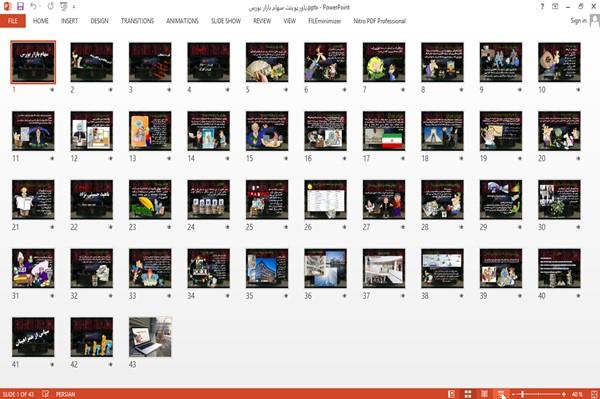Switch to Slide Sorter view icon
The image size is (600, 399).
tap(468, 394)
